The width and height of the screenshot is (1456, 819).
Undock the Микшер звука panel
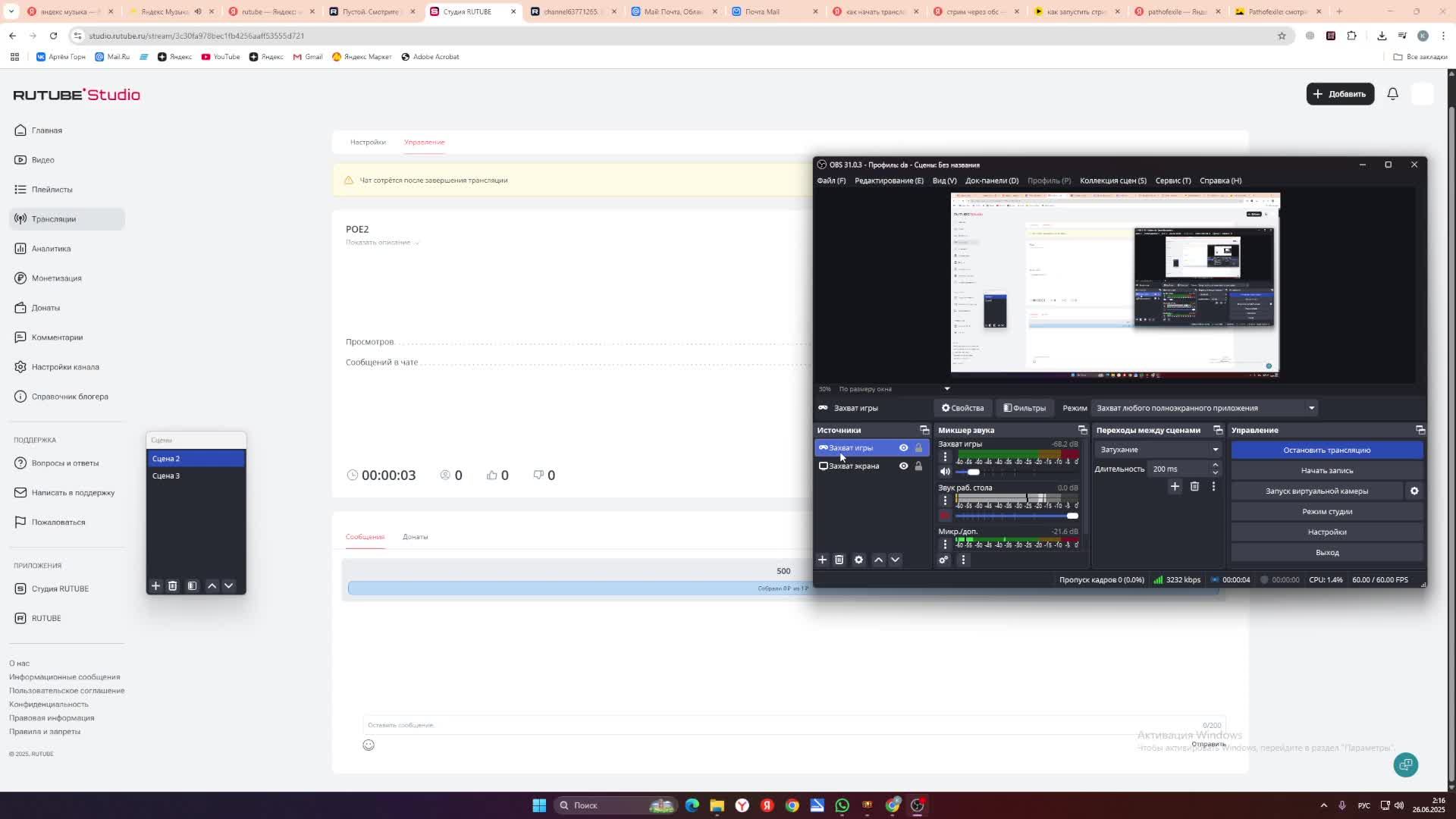[1082, 430]
